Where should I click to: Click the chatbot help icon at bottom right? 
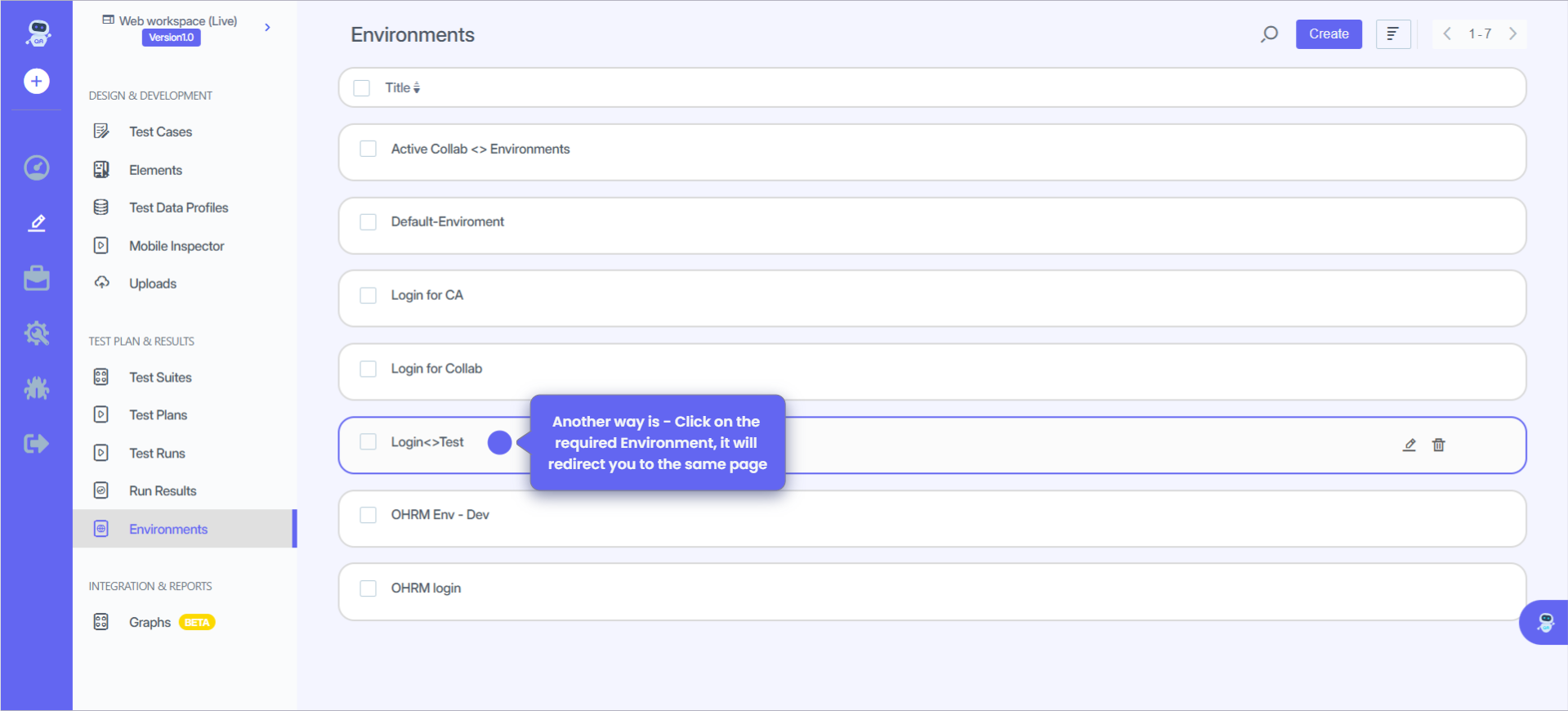click(1545, 623)
